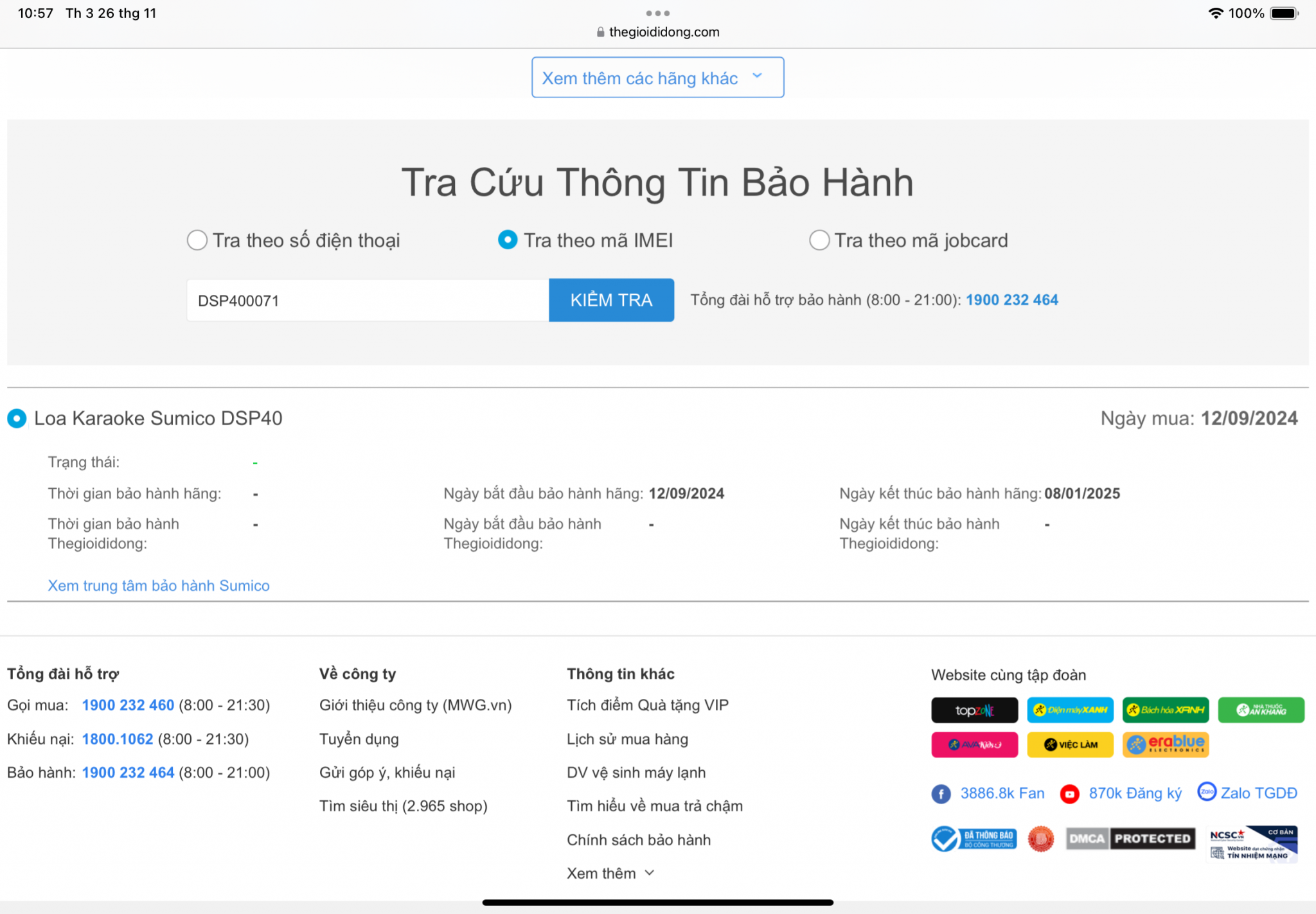Tap the Wi-Fi status icon

coord(1215,13)
